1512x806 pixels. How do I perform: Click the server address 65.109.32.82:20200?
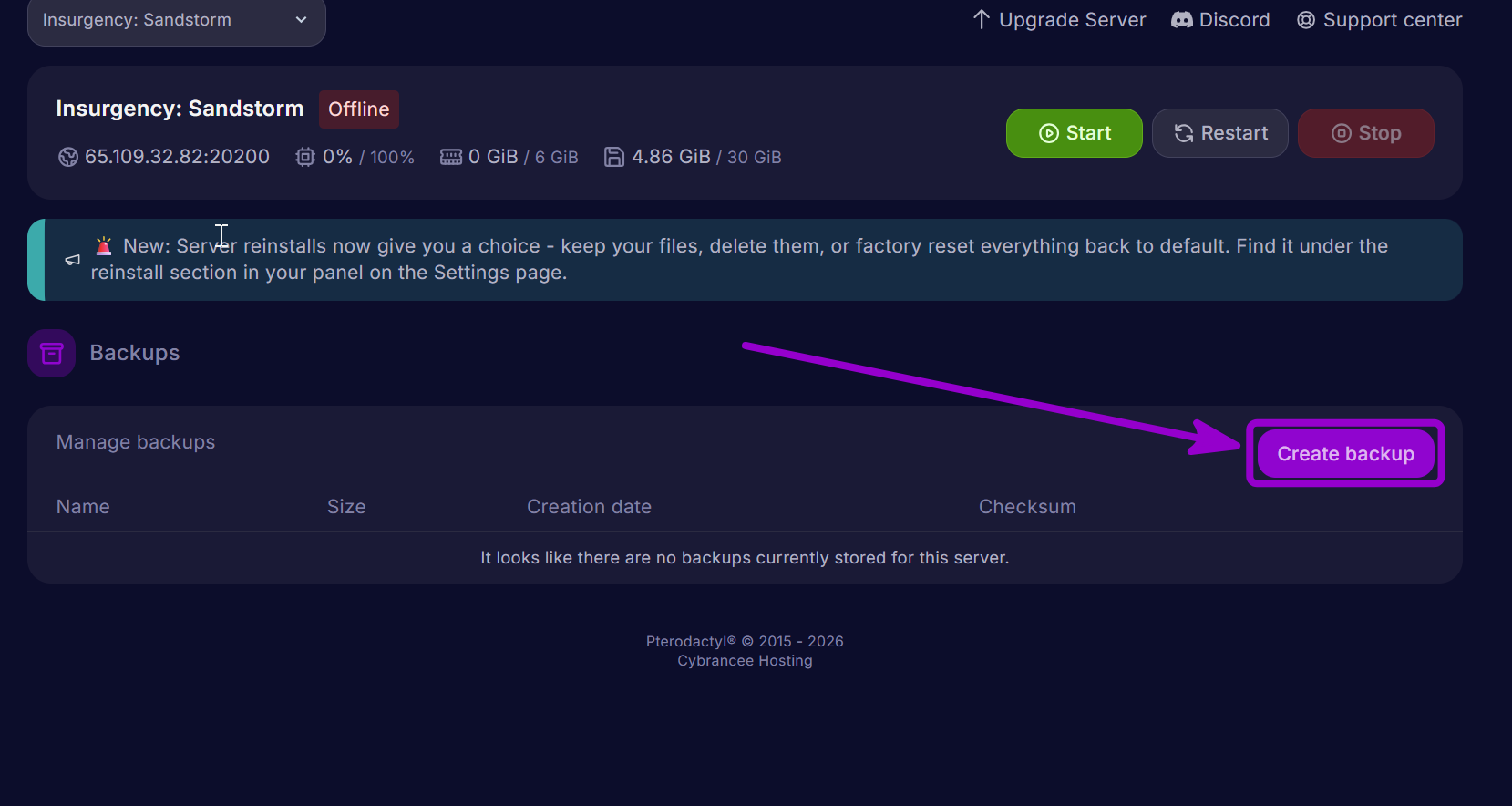(177, 157)
